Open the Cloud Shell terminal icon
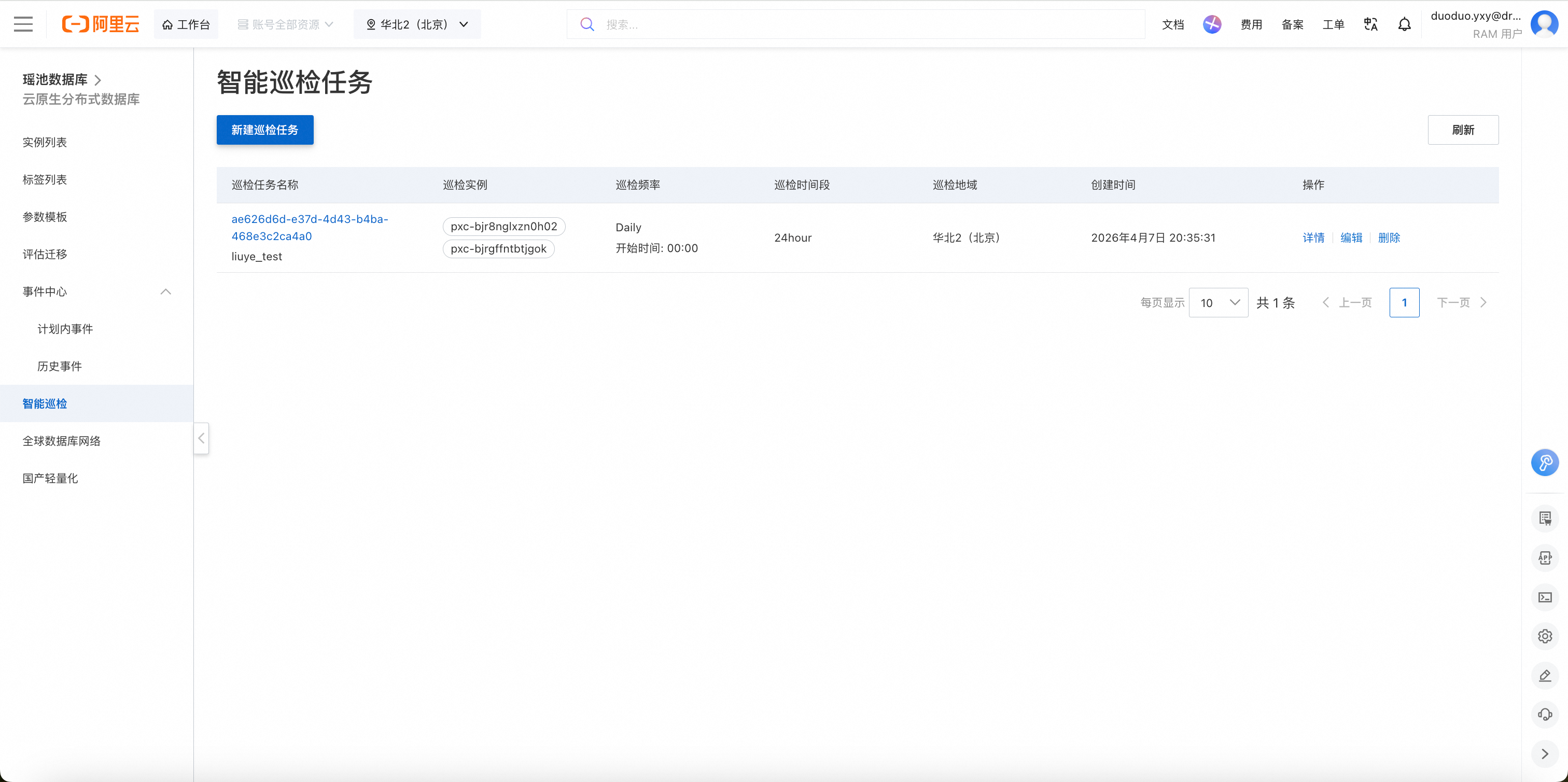The width and height of the screenshot is (1568, 782). click(x=1545, y=597)
